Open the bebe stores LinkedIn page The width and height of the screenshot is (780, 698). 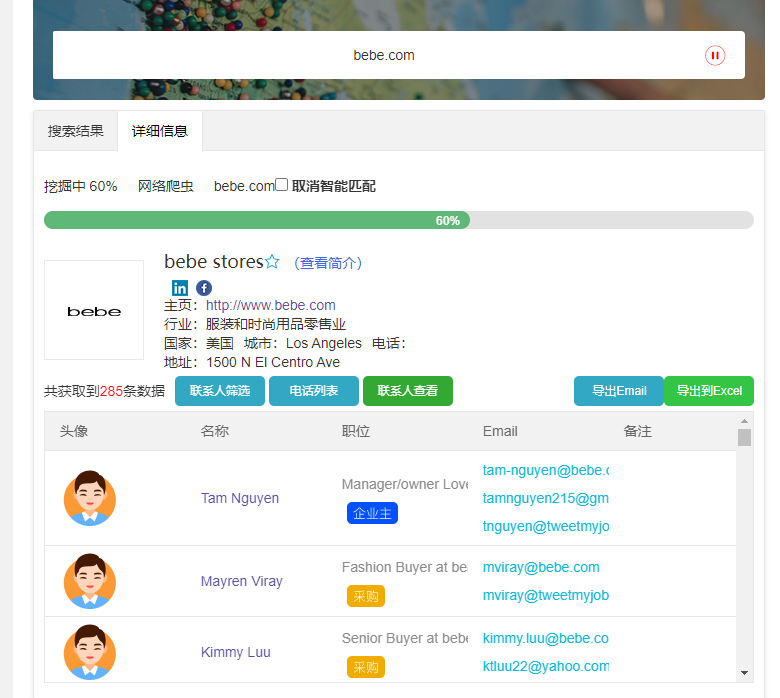click(180, 288)
